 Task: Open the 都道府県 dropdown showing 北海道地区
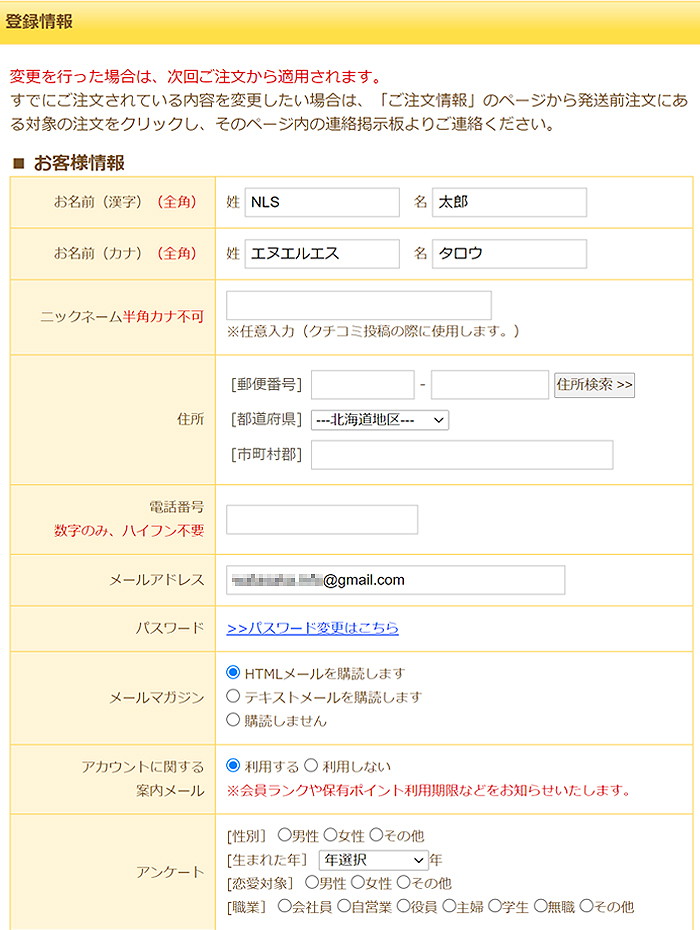[x=380, y=420]
